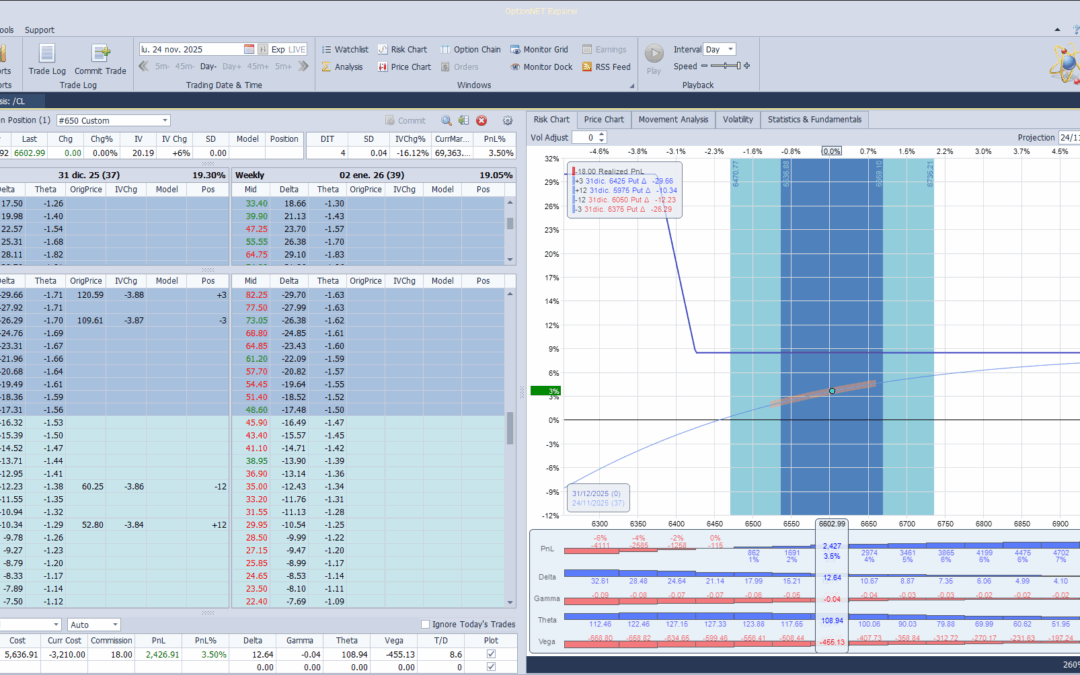
Task: Click the green table icon beside magnifier
Action: [464, 121]
